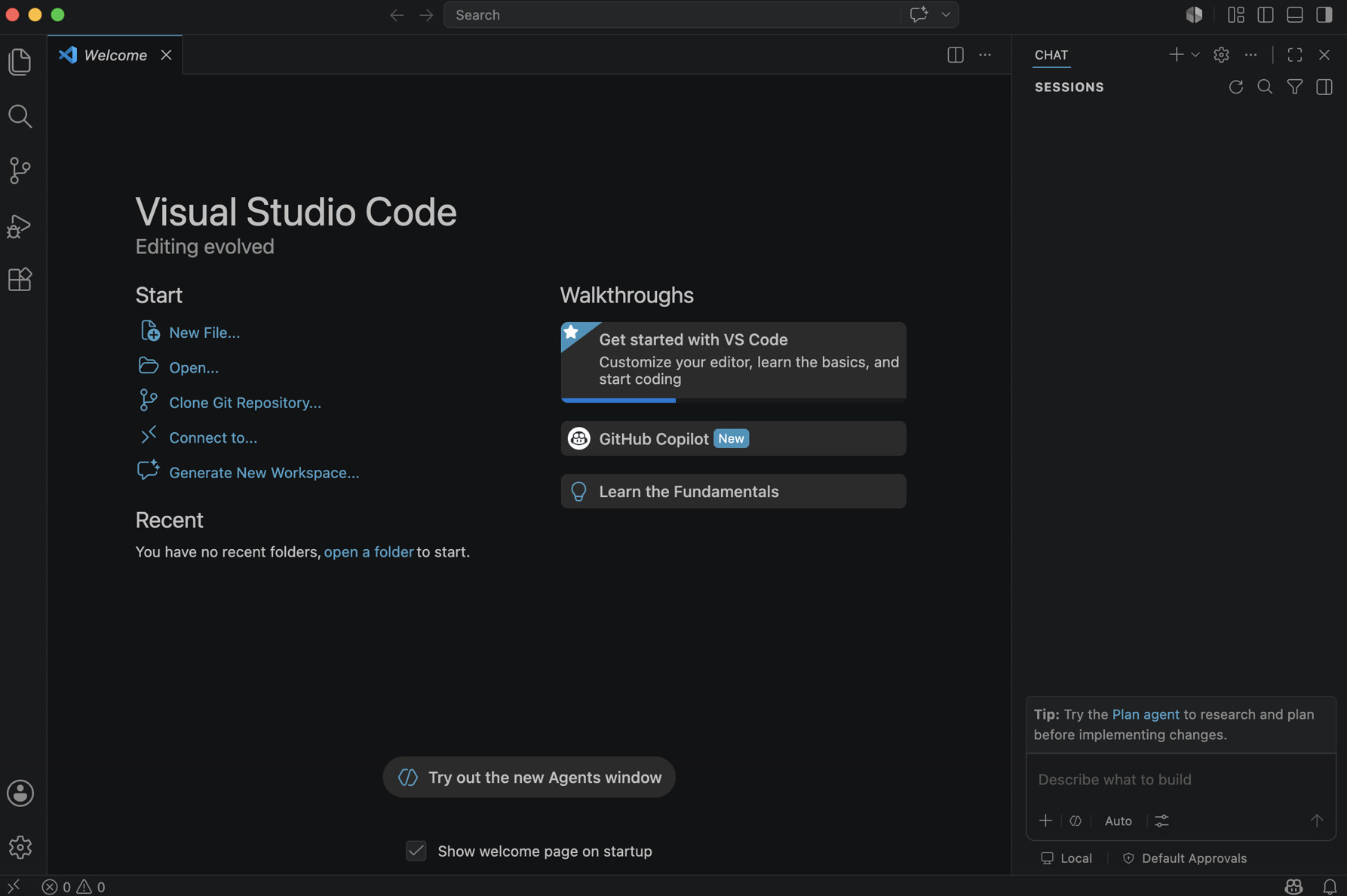
Task: Open chat settings gear in Chat panel
Action: click(x=1221, y=55)
